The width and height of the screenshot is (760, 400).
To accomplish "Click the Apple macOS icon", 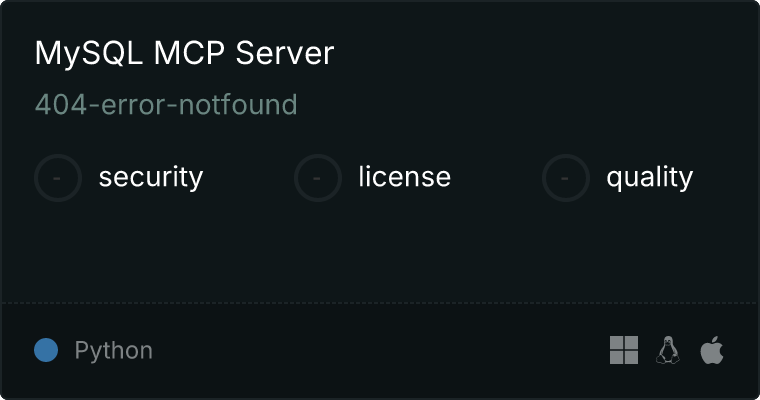I will pos(712,350).
